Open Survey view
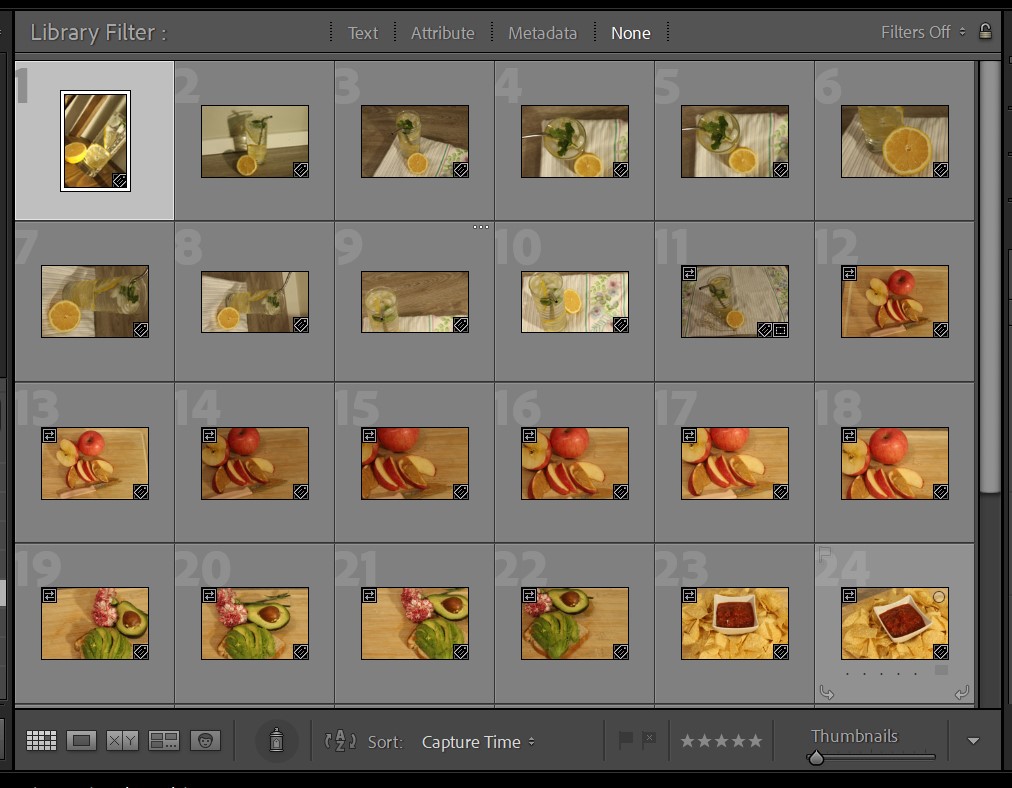This screenshot has width=1012, height=788. [x=163, y=741]
